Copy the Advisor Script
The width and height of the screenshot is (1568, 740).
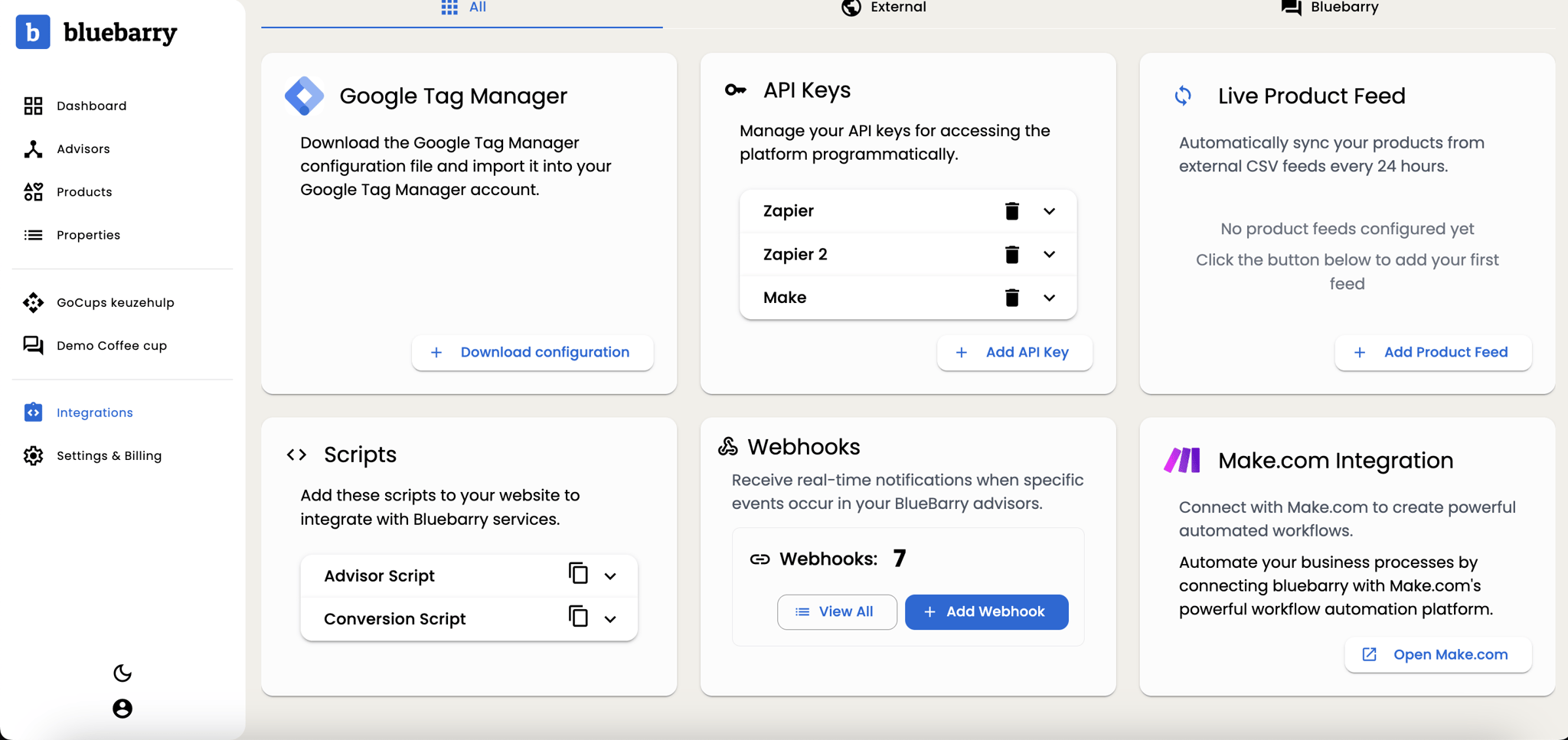tap(577, 574)
